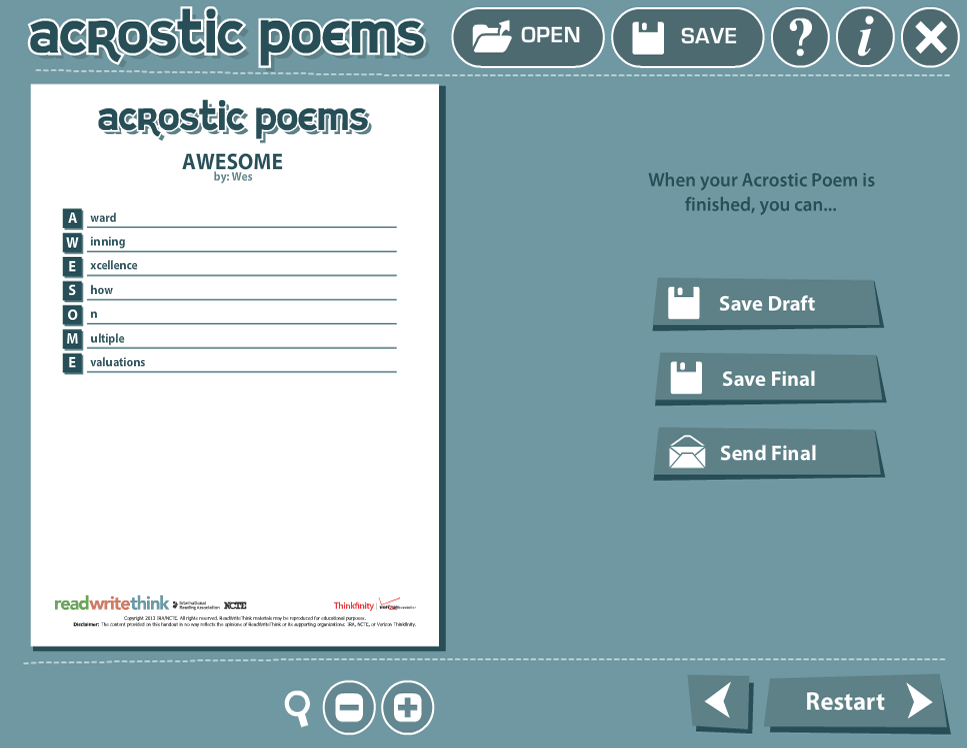The image size is (967, 748).
Task: Click the Thinkfinity logo
Action: 355,606
